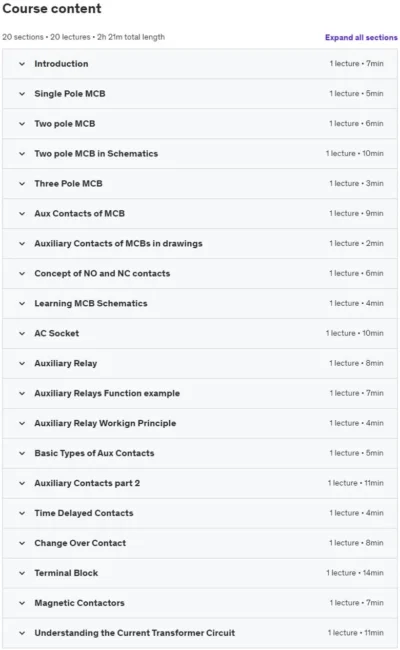Select the Auxiliary Relay Workign Principle title
Image resolution: width=400 pixels, height=650 pixels.
(x=105, y=423)
